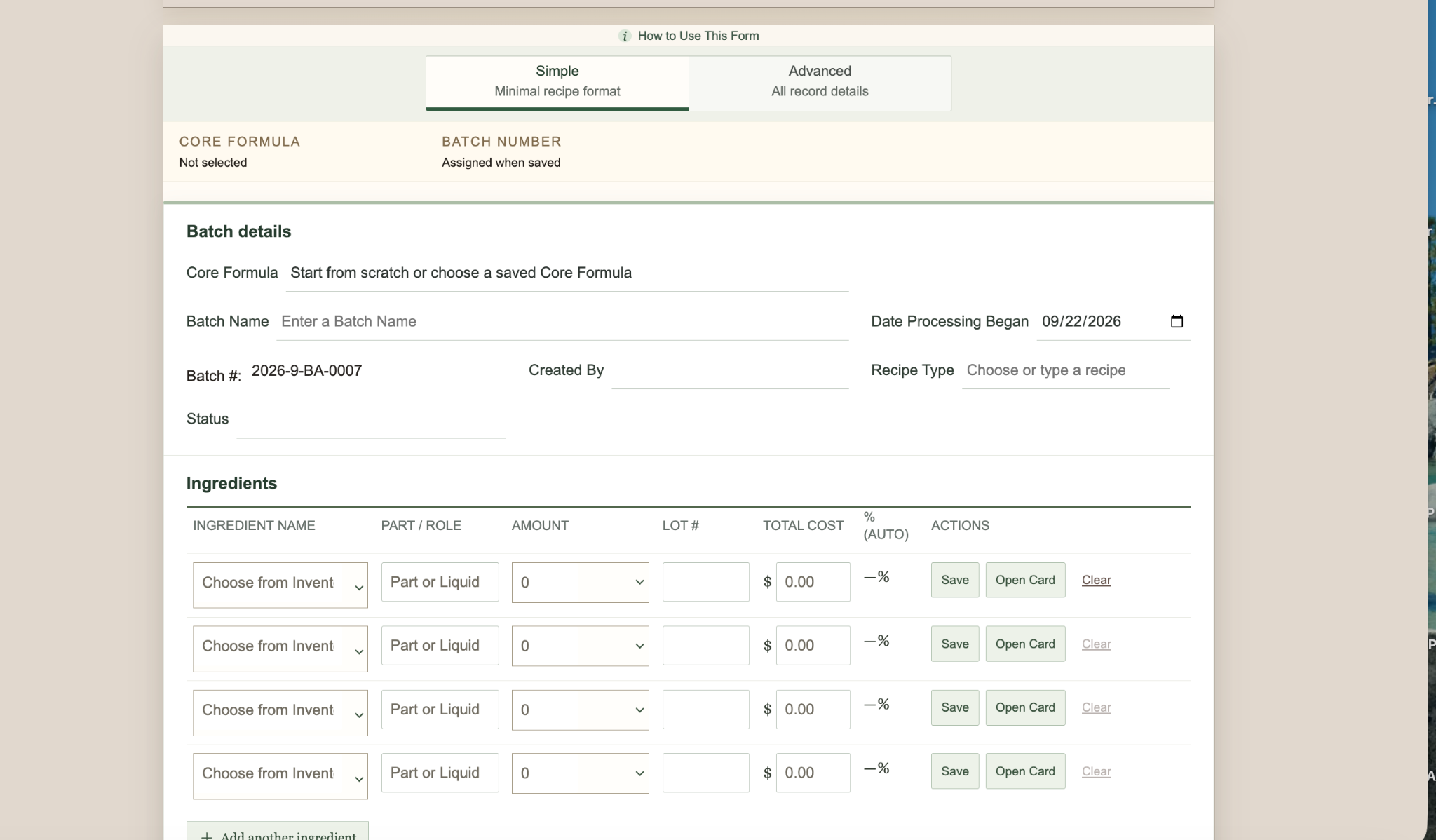Open the Core Formula selector field

point(567,273)
